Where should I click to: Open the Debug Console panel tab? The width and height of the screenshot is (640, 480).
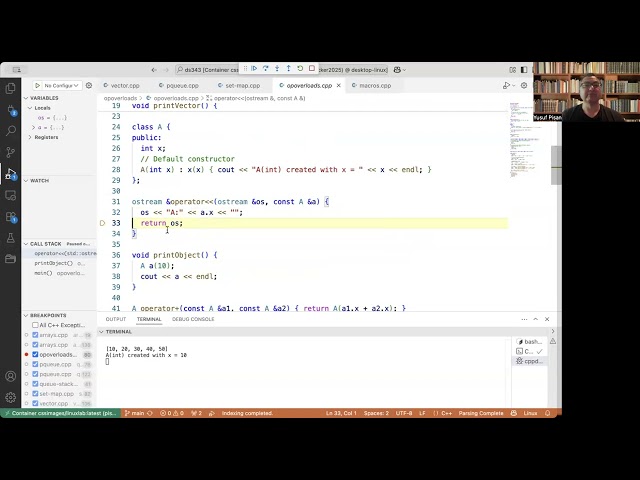pos(193,319)
